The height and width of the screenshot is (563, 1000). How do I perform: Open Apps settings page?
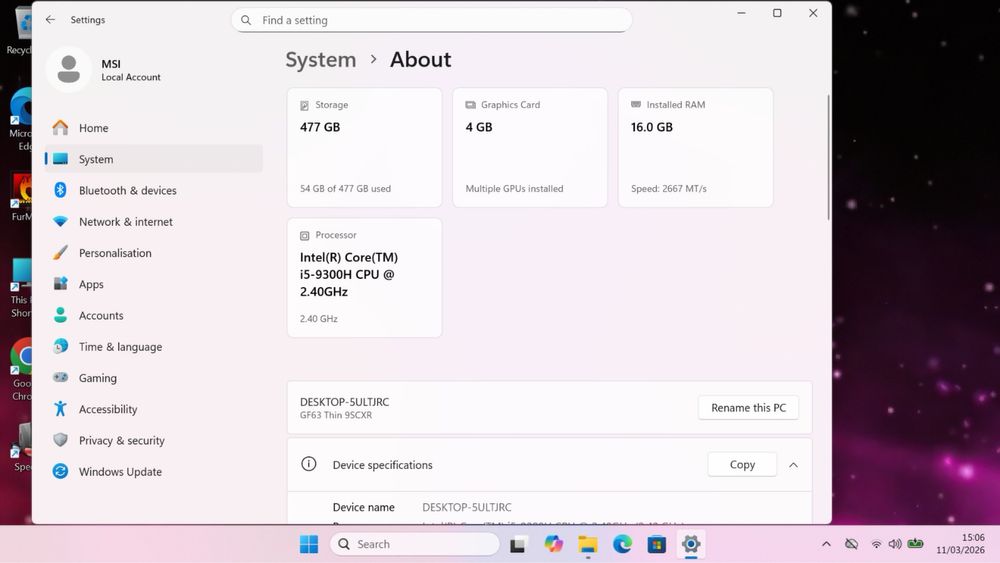pos(154,284)
